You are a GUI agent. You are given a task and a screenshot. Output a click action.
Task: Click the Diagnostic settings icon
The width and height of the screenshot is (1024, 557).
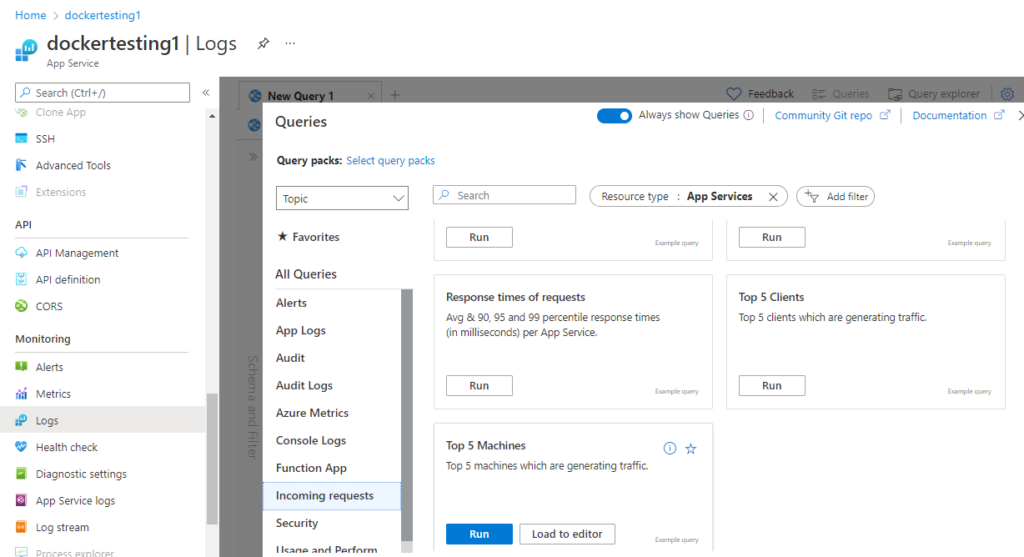(22, 473)
